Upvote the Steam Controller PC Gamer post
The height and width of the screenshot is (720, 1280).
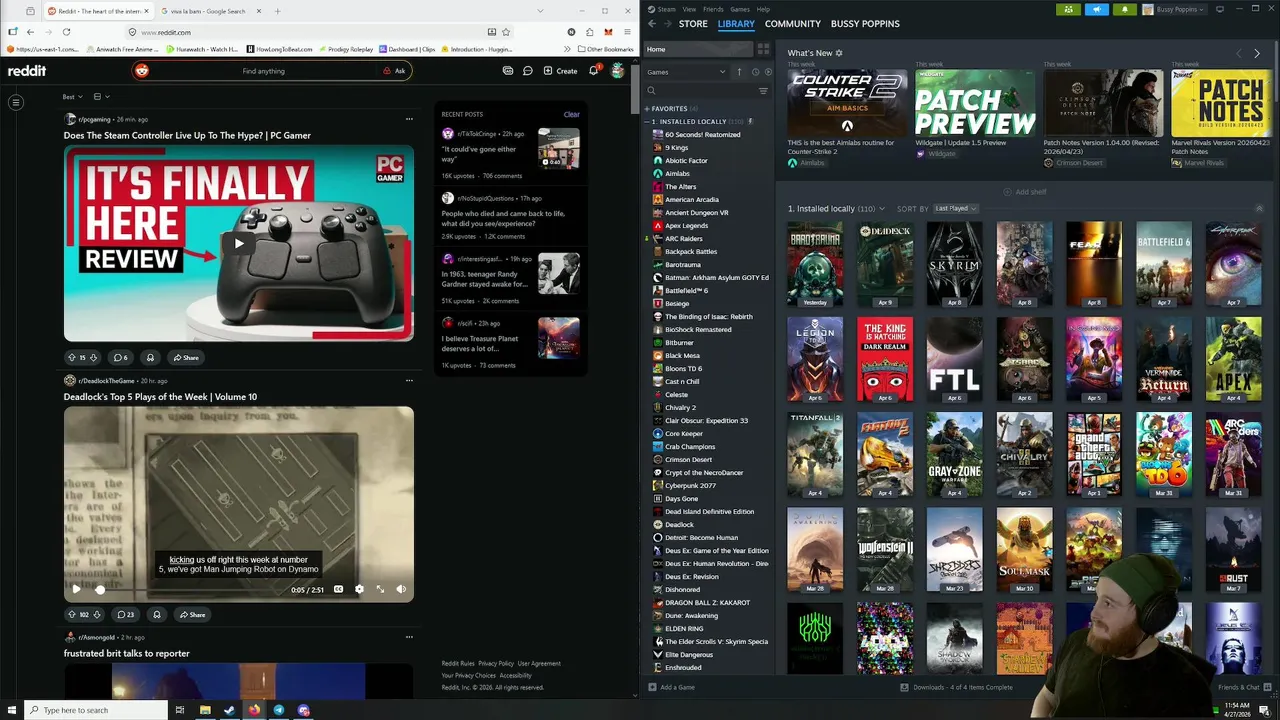point(71,357)
